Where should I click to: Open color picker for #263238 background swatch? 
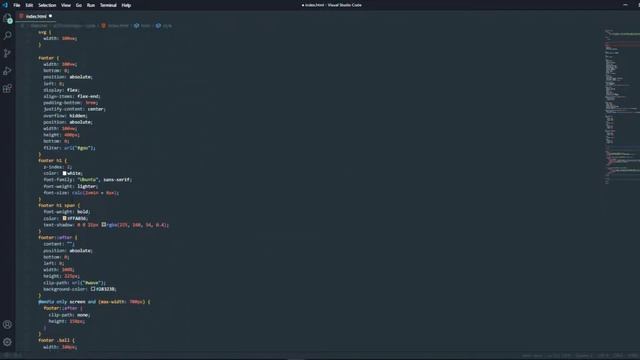(93, 289)
